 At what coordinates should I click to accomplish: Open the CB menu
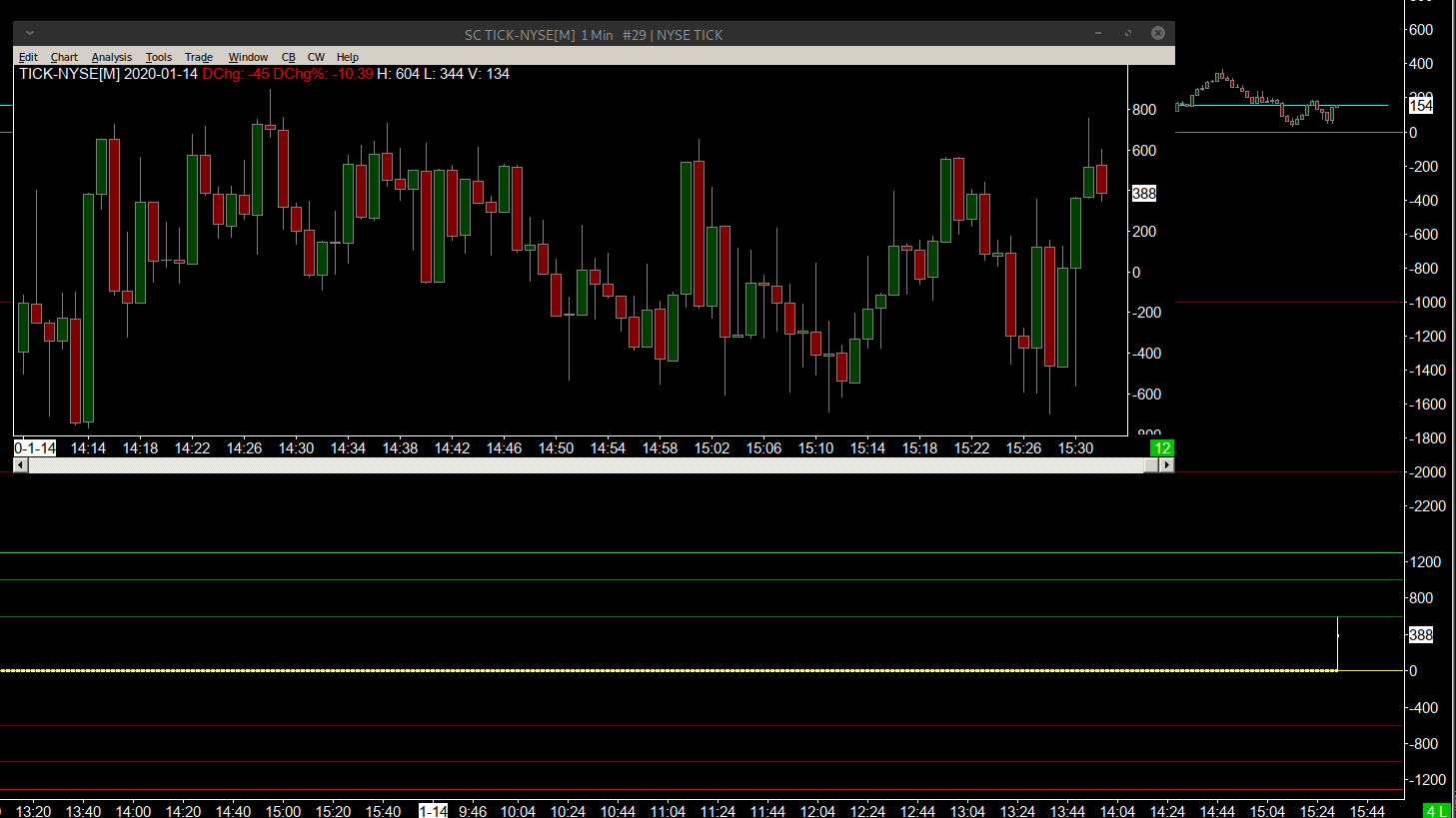tap(289, 57)
